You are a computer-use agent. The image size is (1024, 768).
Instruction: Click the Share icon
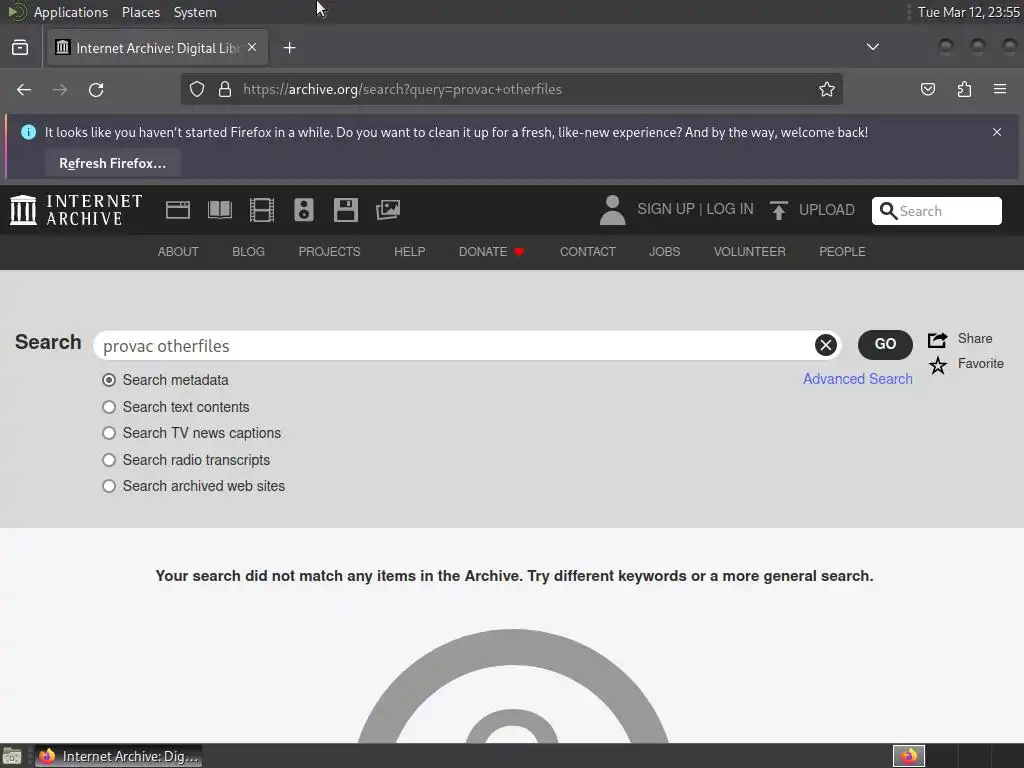pos(938,340)
